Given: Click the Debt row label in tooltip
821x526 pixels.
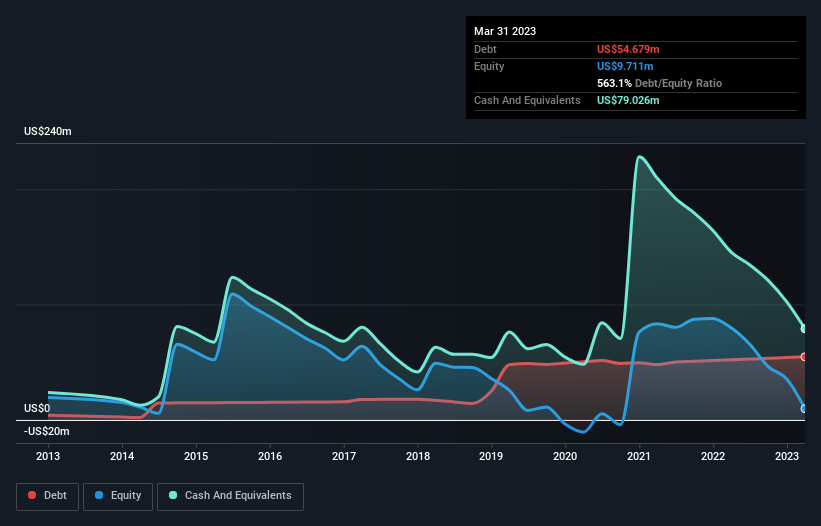Looking at the screenshot, I should coord(485,49).
